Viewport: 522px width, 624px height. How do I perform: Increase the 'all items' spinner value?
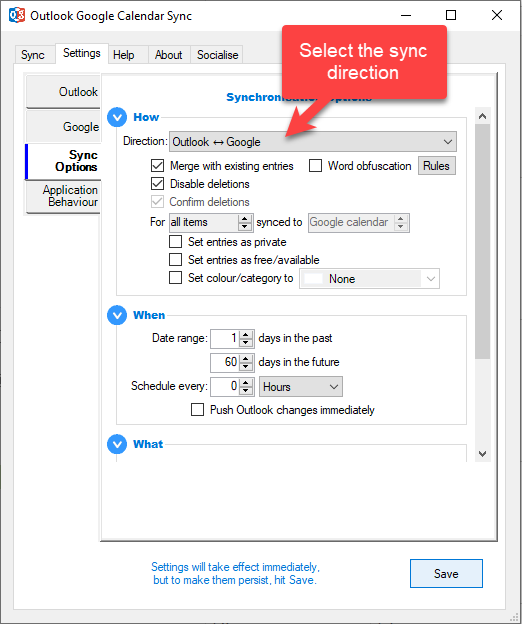245,218
